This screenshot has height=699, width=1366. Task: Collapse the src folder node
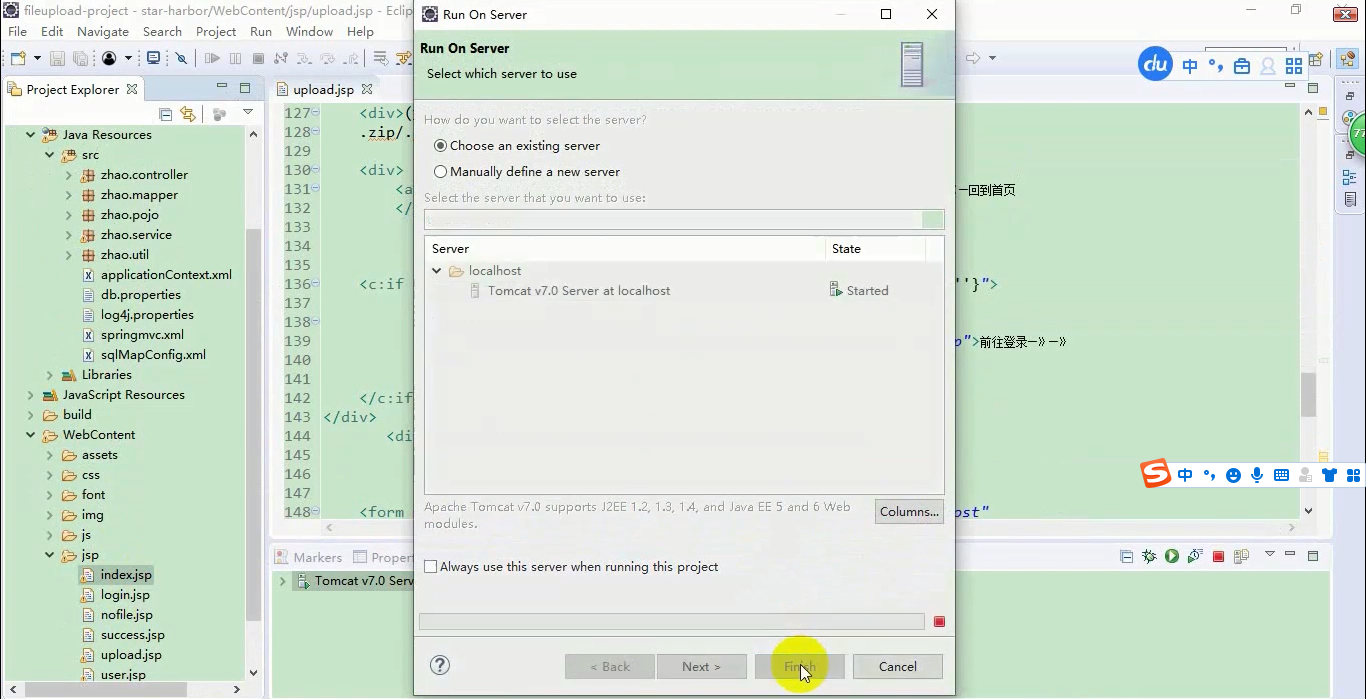tap(49, 155)
